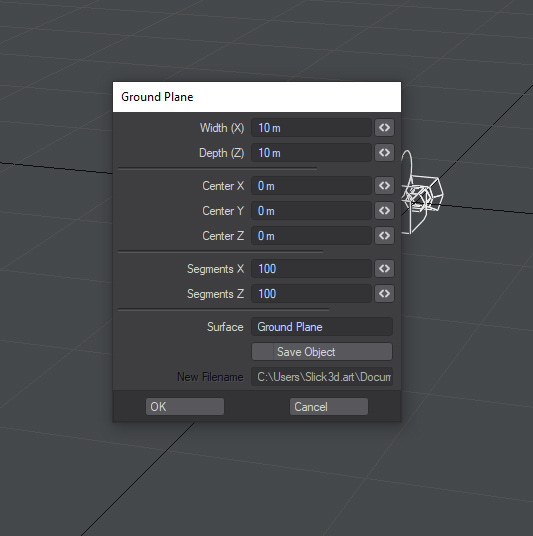
Task: Click the New Filename path field
Action: click(x=322, y=377)
